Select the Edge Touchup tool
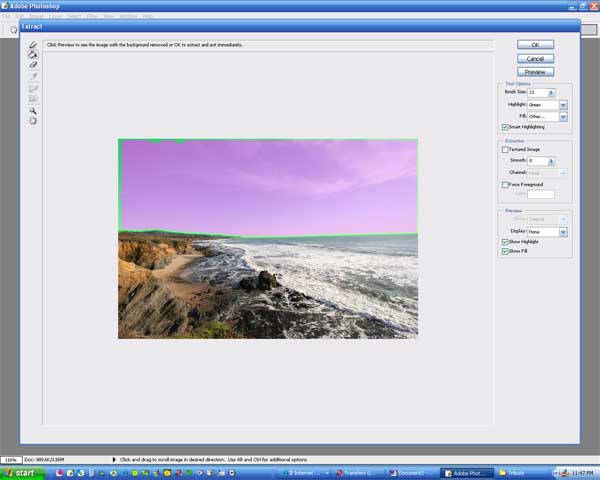The width and height of the screenshot is (600, 480). coord(33,99)
